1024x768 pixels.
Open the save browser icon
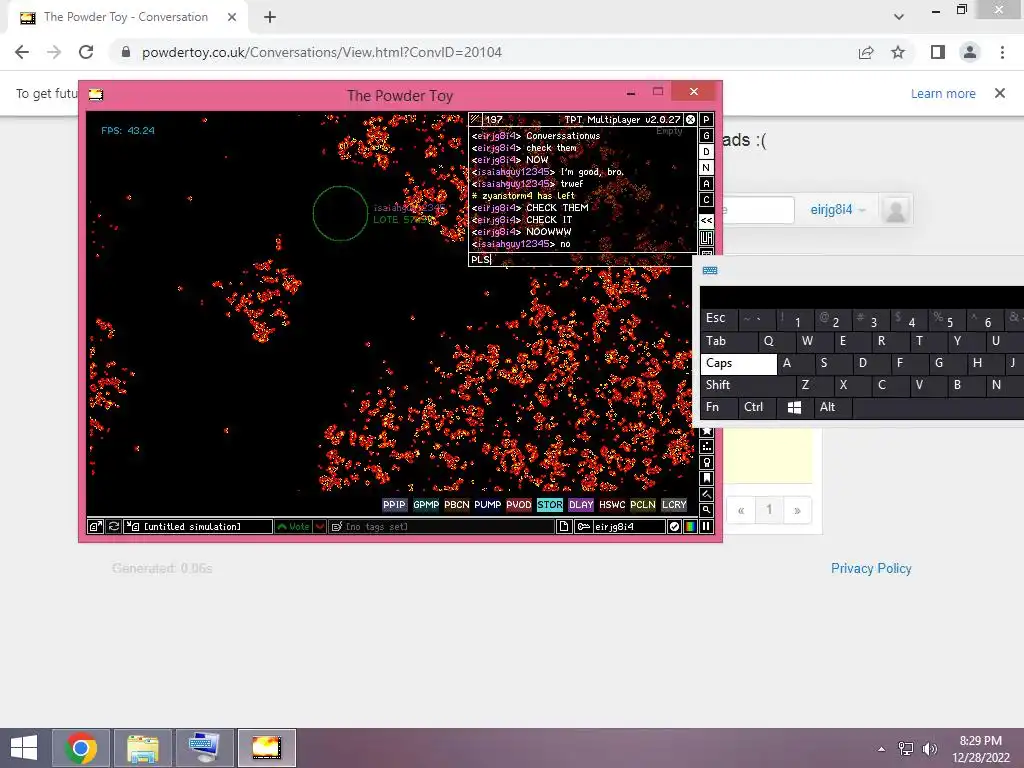point(95,526)
